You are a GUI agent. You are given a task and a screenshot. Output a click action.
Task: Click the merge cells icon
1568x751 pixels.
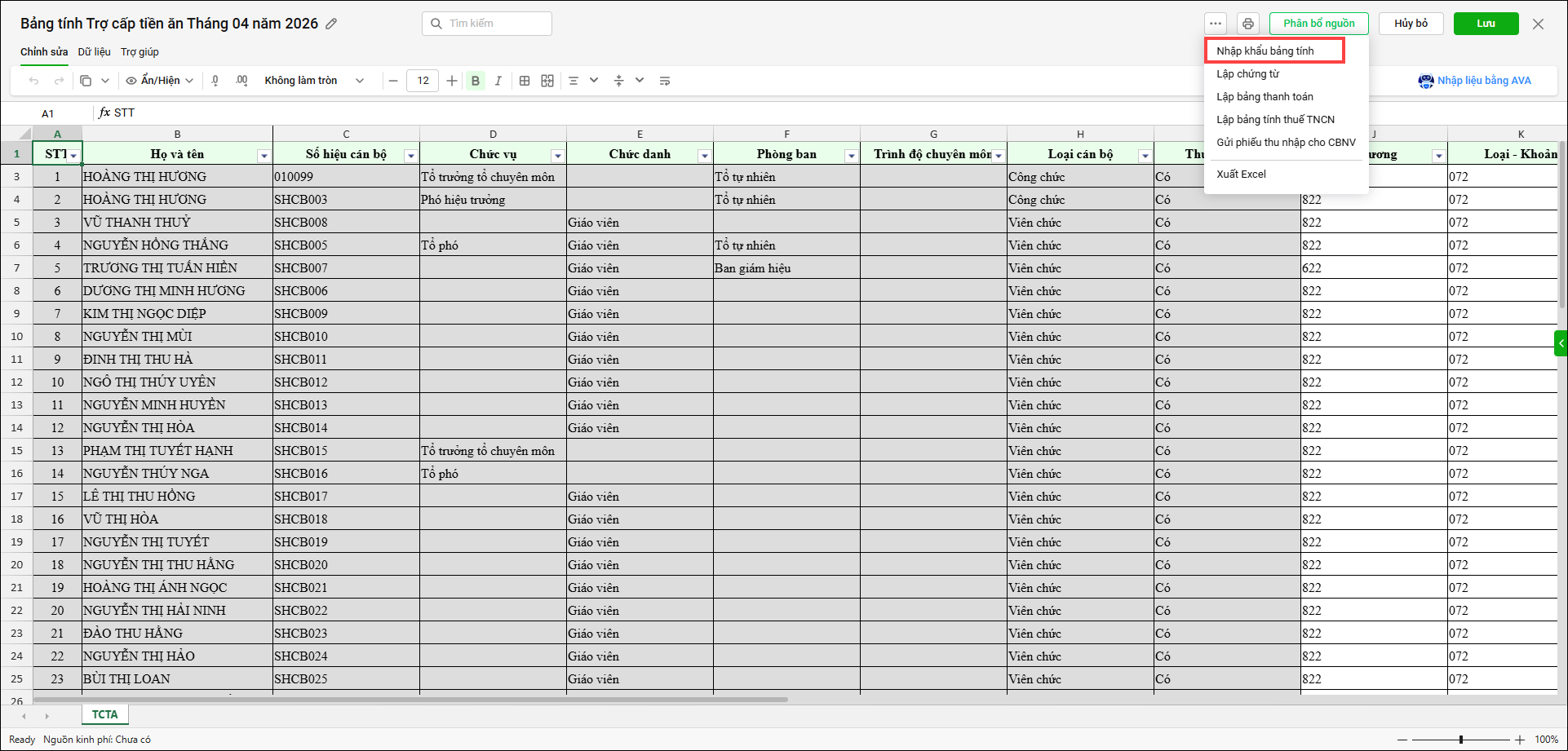pyautogui.click(x=547, y=81)
